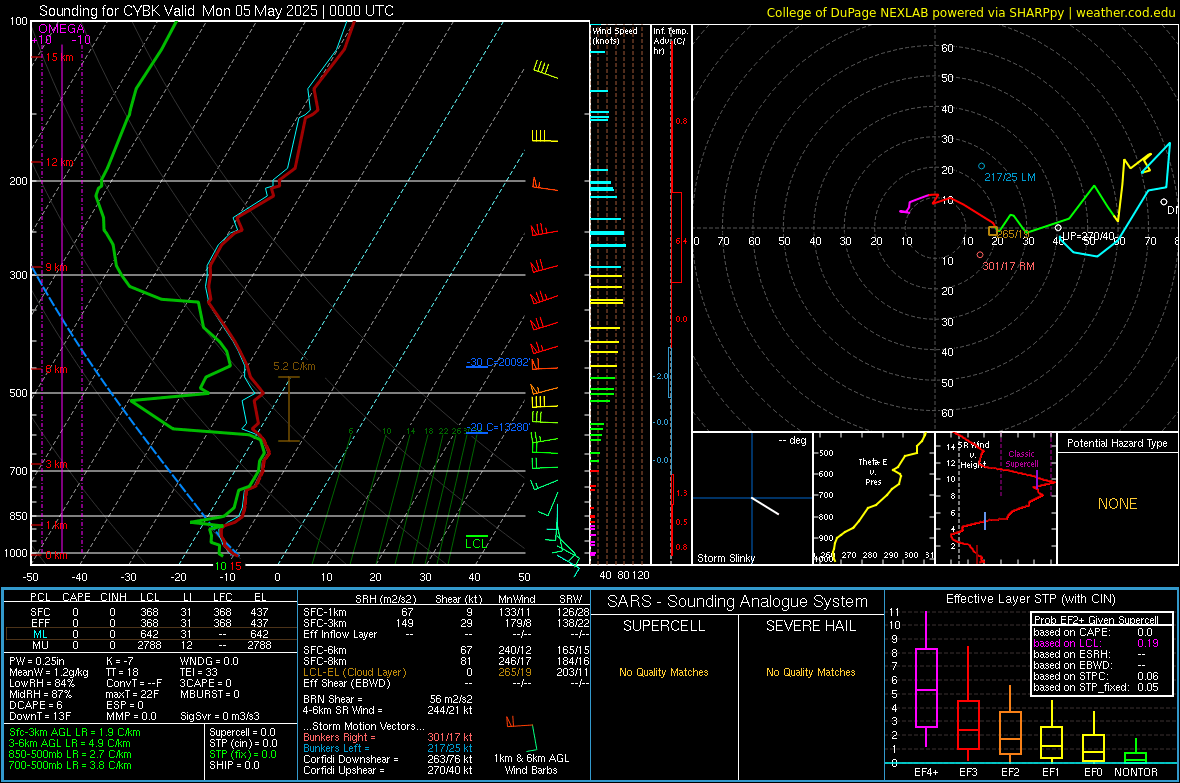Click the Bunkers Right = 301/17 kt line

(388, 737)
